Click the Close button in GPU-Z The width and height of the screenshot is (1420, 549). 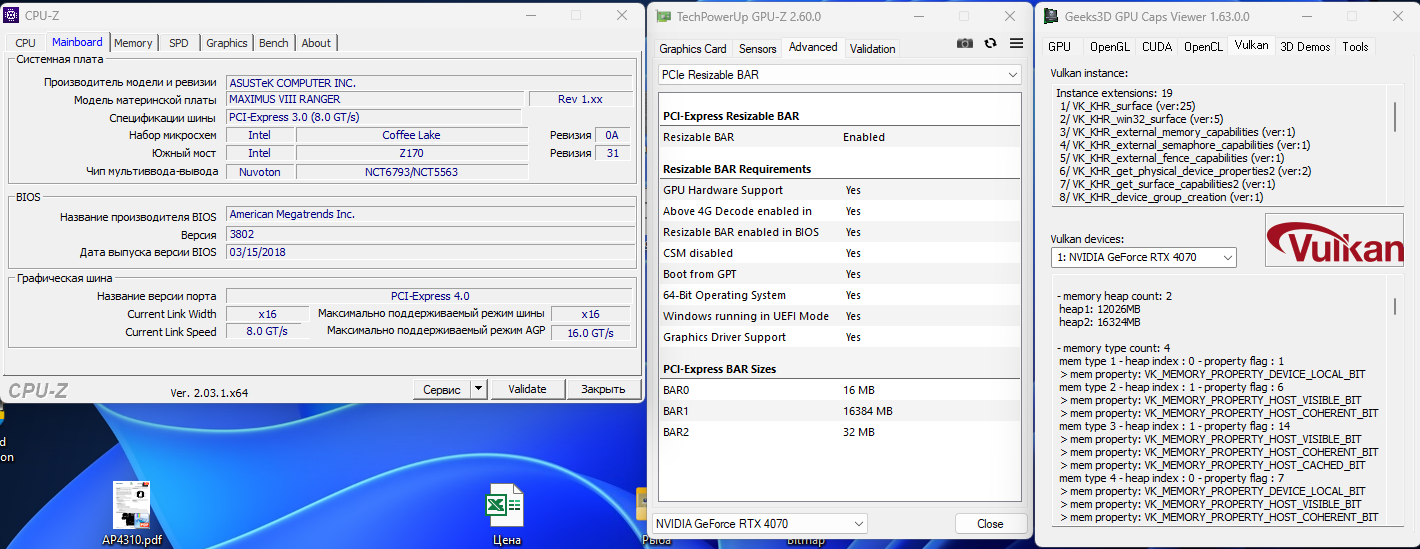990,523
